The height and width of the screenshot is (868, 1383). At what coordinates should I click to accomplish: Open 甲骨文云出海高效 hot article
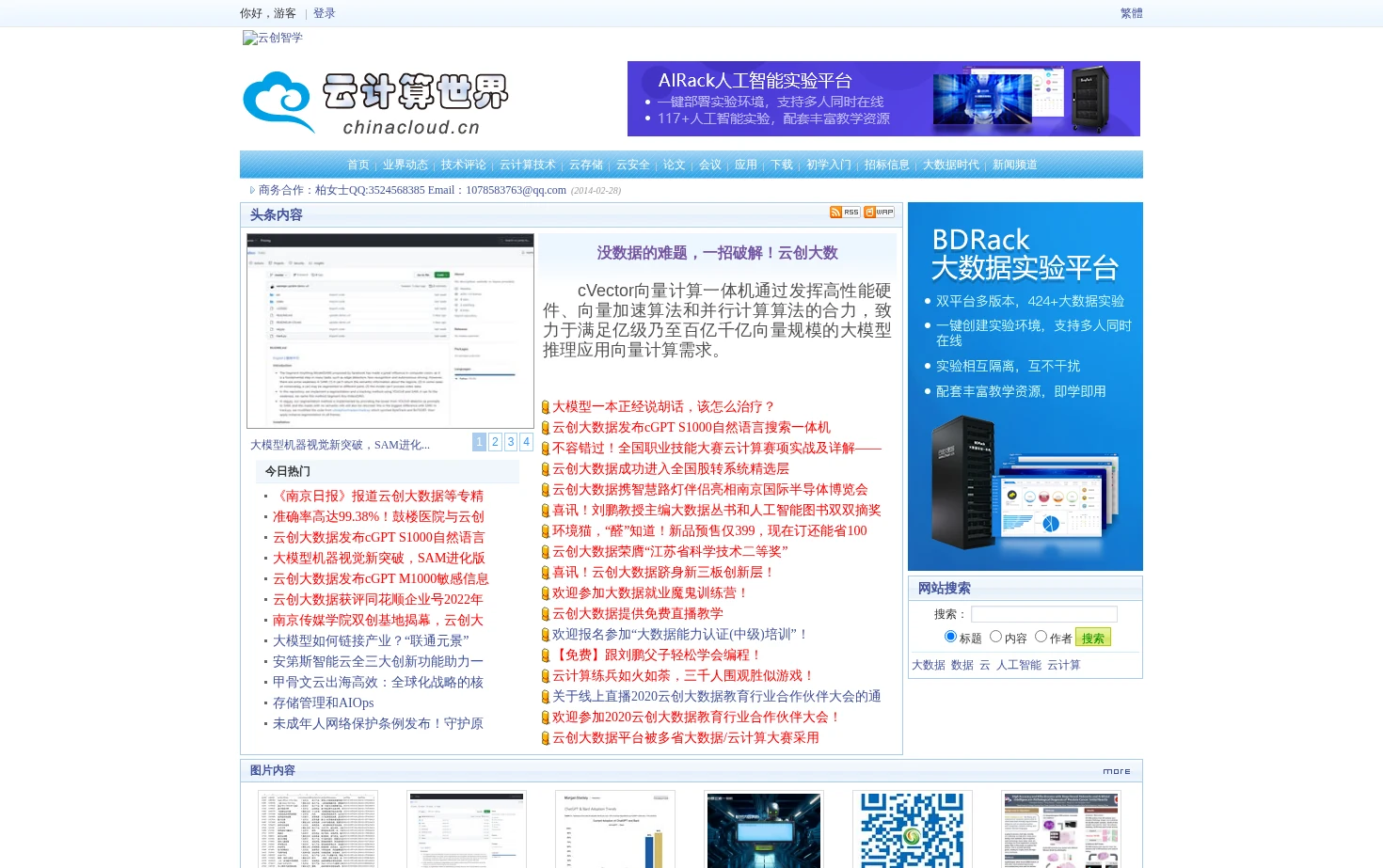tap(378, 682)
